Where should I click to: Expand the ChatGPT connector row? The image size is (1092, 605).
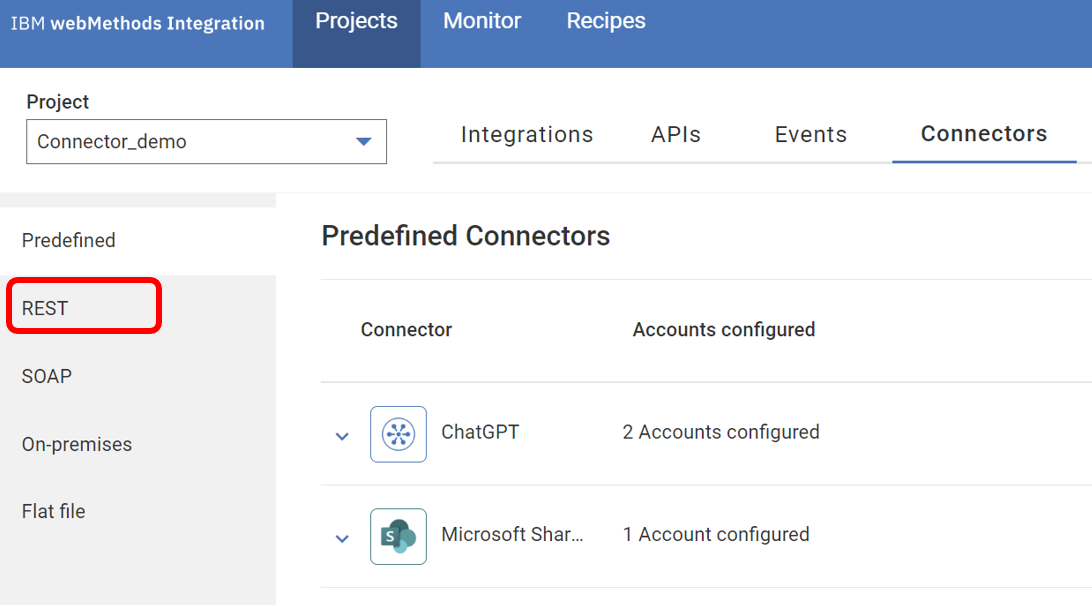(x=342, y=436)
